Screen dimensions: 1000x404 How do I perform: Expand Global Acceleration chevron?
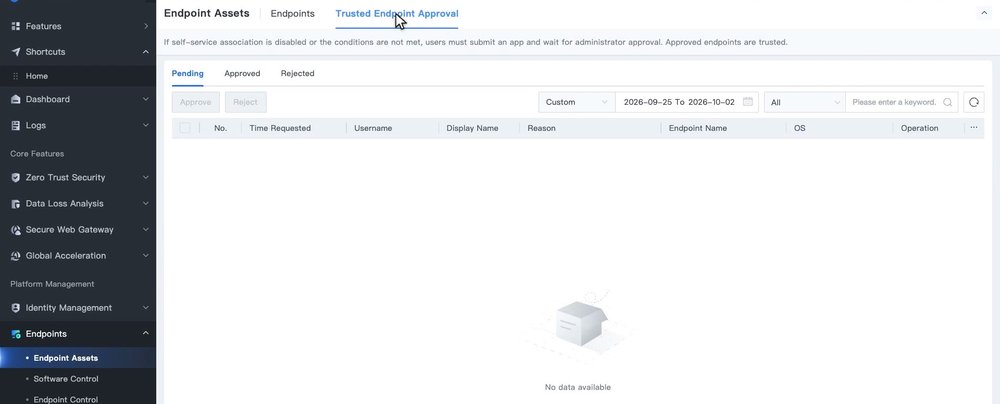pos(145,256)
